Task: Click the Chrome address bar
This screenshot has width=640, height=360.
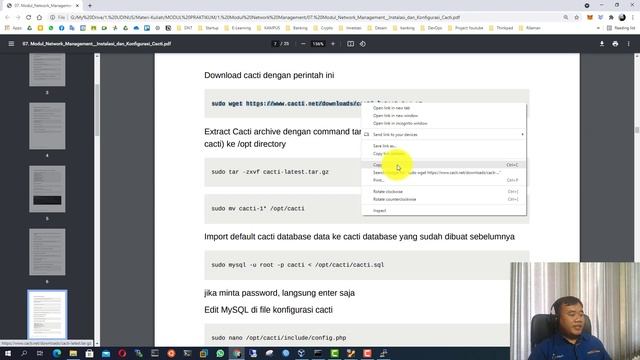Action: click(306, 18)
